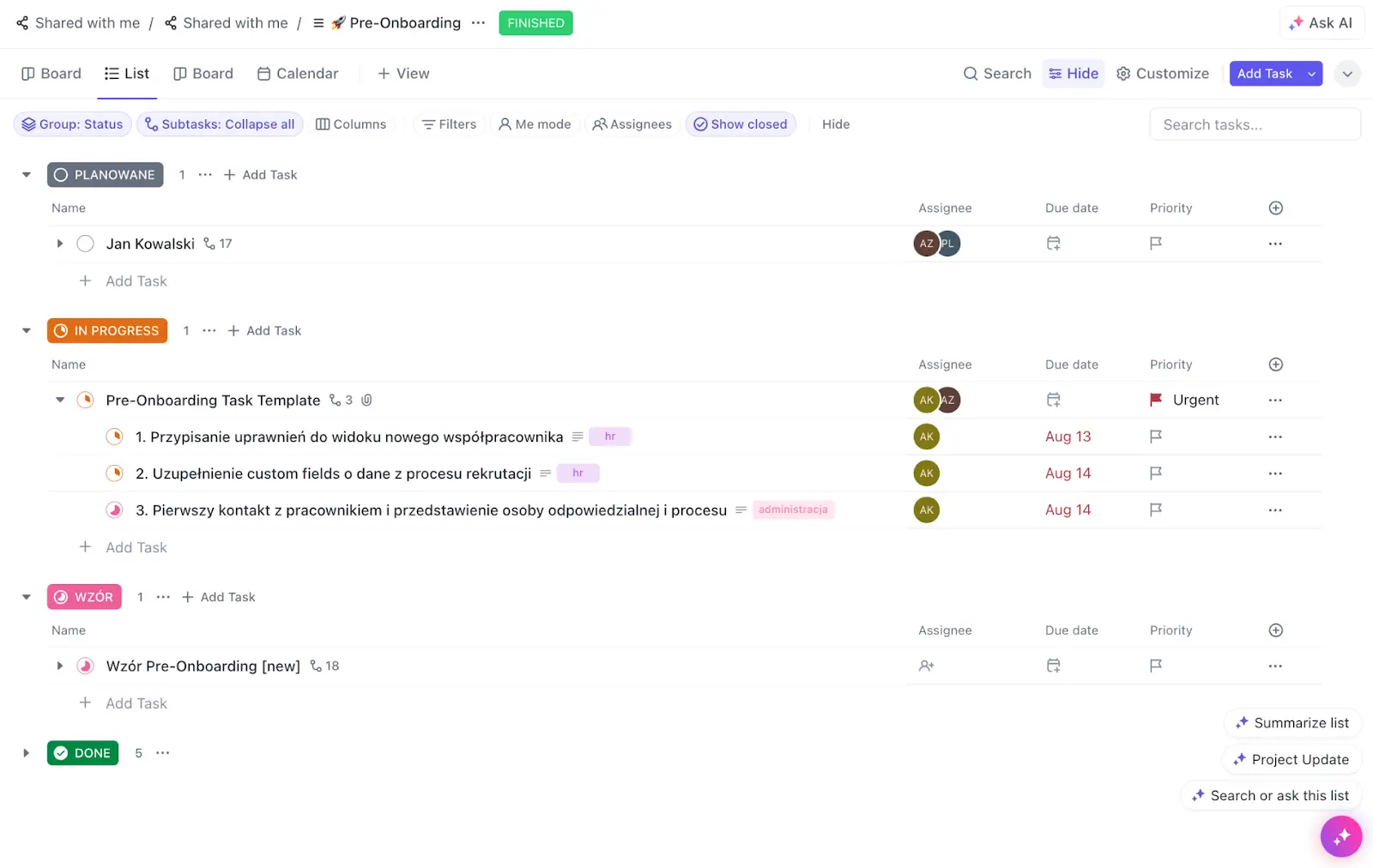The width and height of the screenshot is (1373, 868).
Task: Add a new column in the WZÓR header
Action: (1276, 630)
